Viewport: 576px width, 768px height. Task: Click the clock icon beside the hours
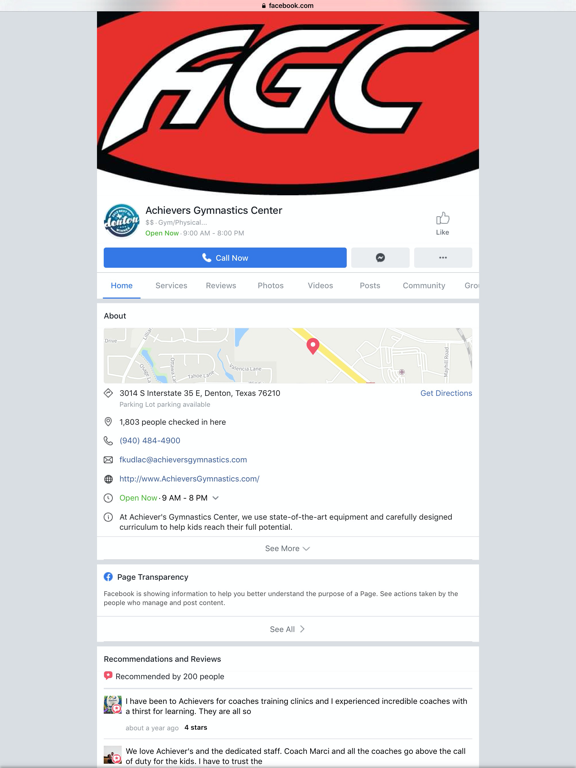coord(108,498)
